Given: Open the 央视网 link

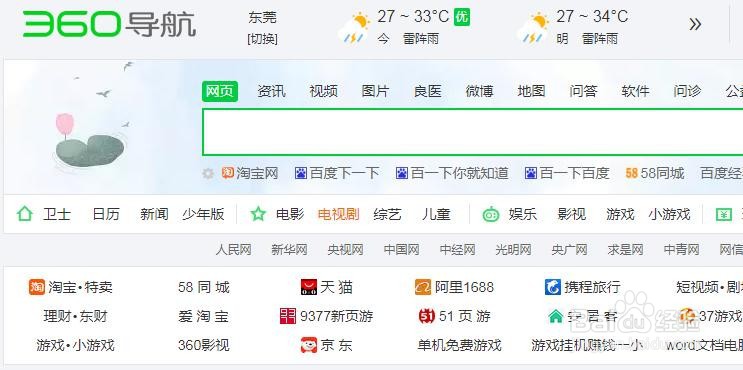Looking at the screenshot, I should [x=345, y=249].
